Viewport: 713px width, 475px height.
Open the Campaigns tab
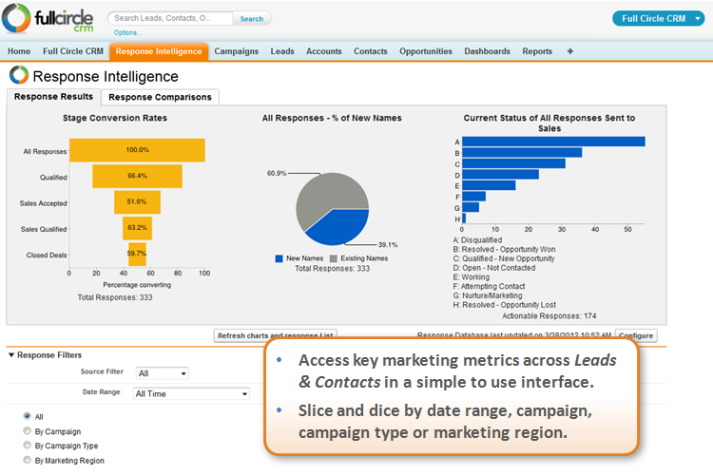click(x=236, y=51)
